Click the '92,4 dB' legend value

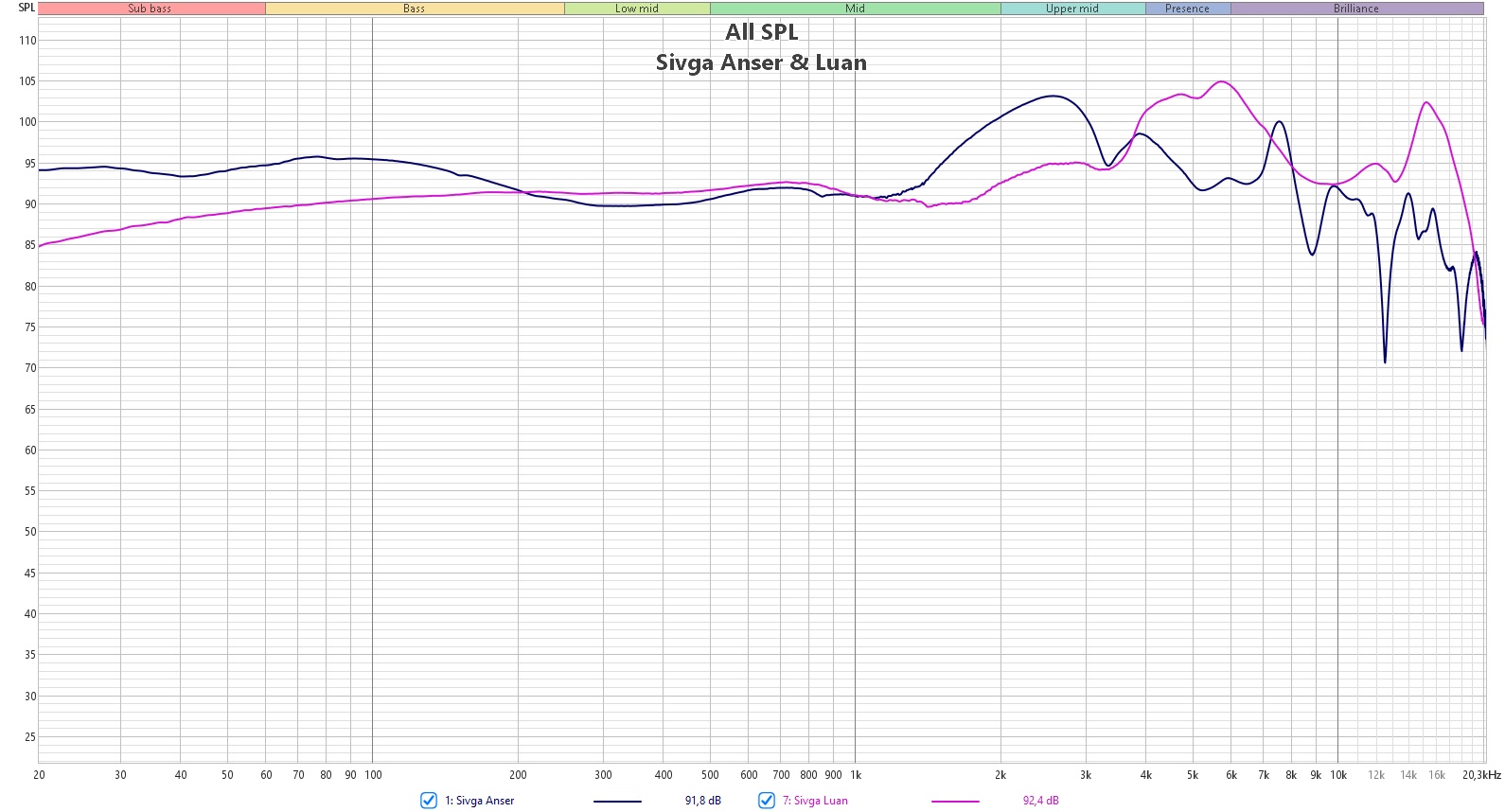tap(1041, 801)
